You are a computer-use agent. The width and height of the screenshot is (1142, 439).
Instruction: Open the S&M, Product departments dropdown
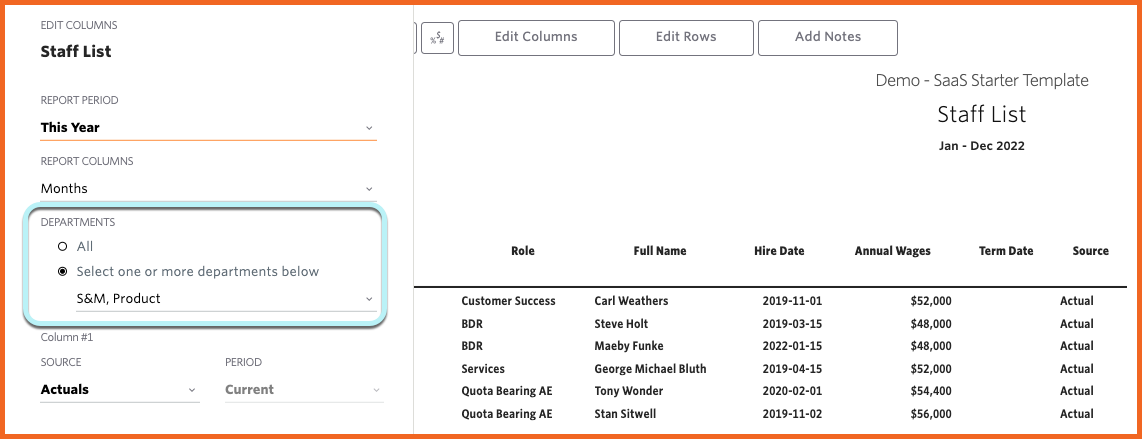pyautogui.click(x=227, y=298)
